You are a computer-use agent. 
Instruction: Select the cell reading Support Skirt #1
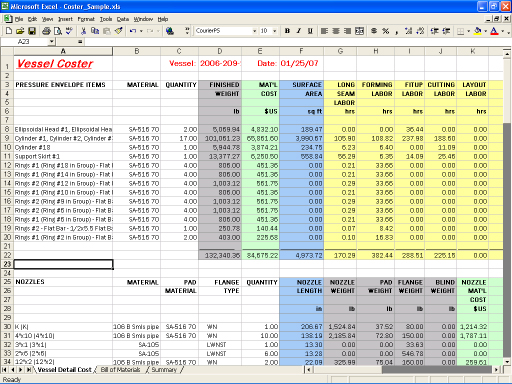[63, 156]
